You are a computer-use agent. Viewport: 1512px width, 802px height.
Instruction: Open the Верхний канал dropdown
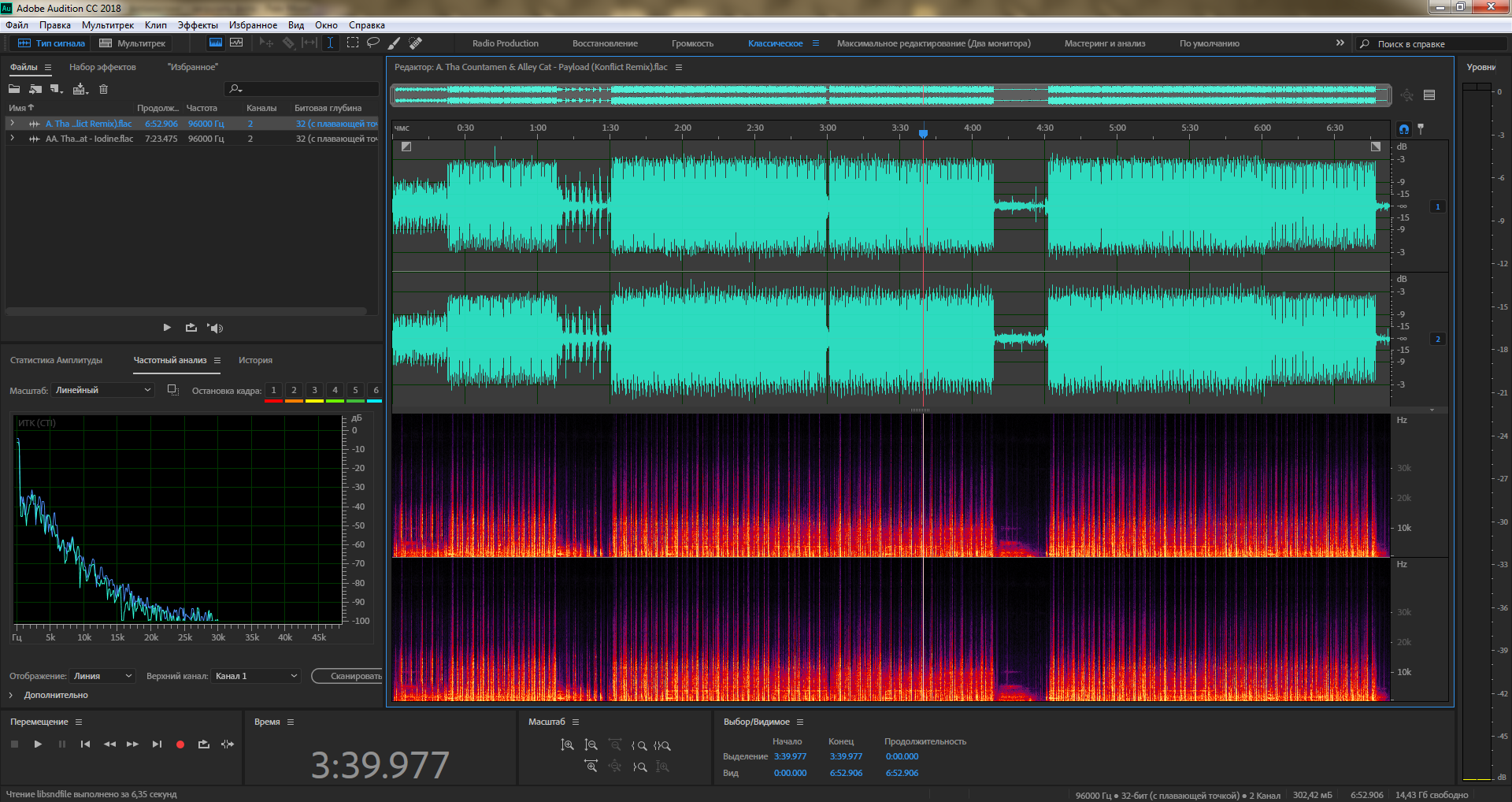256,676
